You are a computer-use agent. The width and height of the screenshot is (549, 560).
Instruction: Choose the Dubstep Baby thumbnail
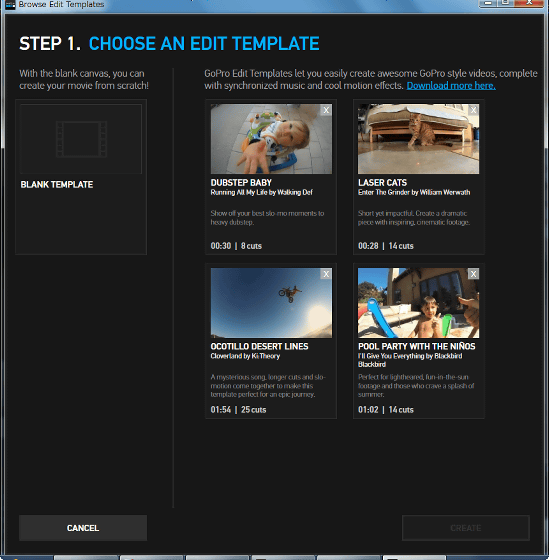[x=271, y=139]
